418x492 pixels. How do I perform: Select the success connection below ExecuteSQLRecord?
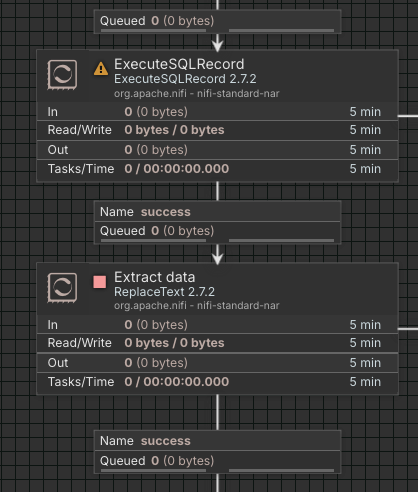pyautogui.click(x=217, y=222)
